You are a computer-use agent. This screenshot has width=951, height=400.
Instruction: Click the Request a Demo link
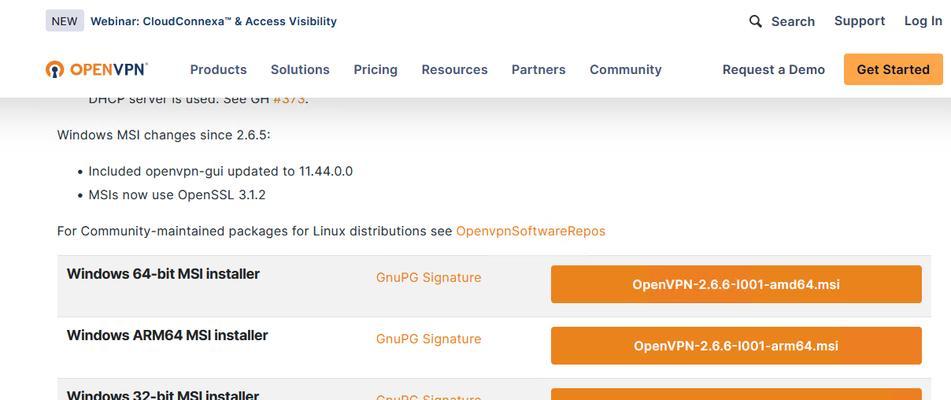(773, 69)
